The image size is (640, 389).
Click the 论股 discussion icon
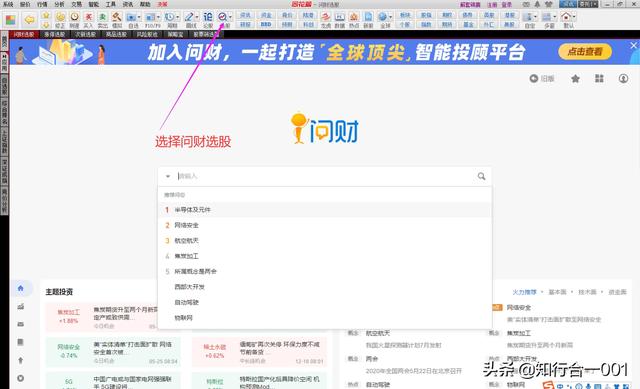(208, 17)
